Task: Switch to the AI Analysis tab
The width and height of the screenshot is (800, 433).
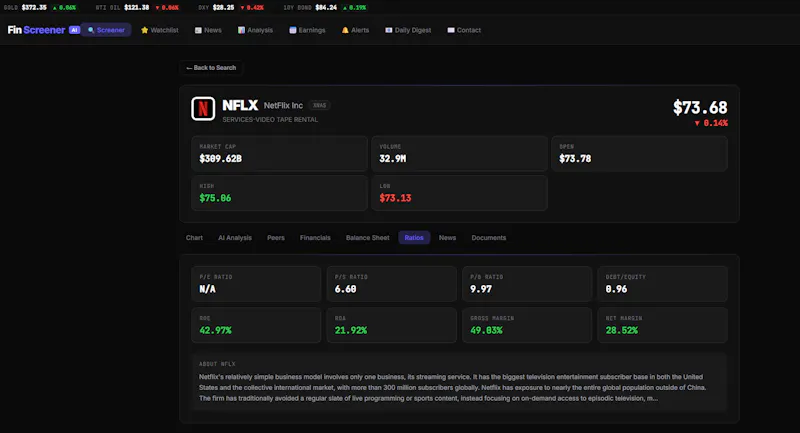Action: click(x=235, y=238)
